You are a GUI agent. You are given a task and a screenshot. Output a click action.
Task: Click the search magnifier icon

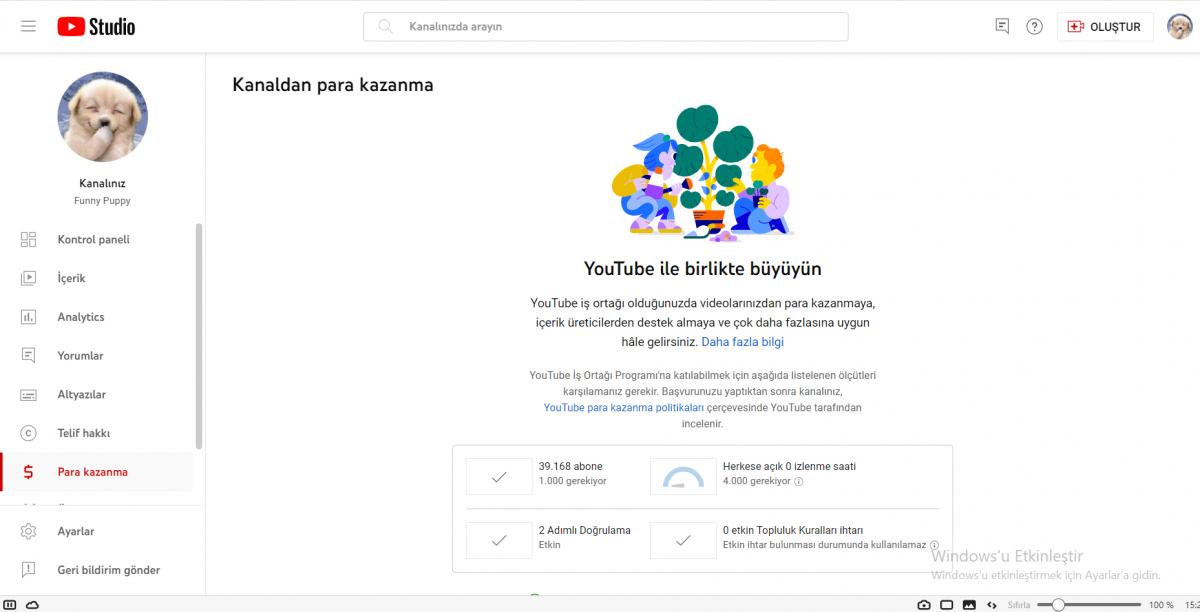point(385,27)
